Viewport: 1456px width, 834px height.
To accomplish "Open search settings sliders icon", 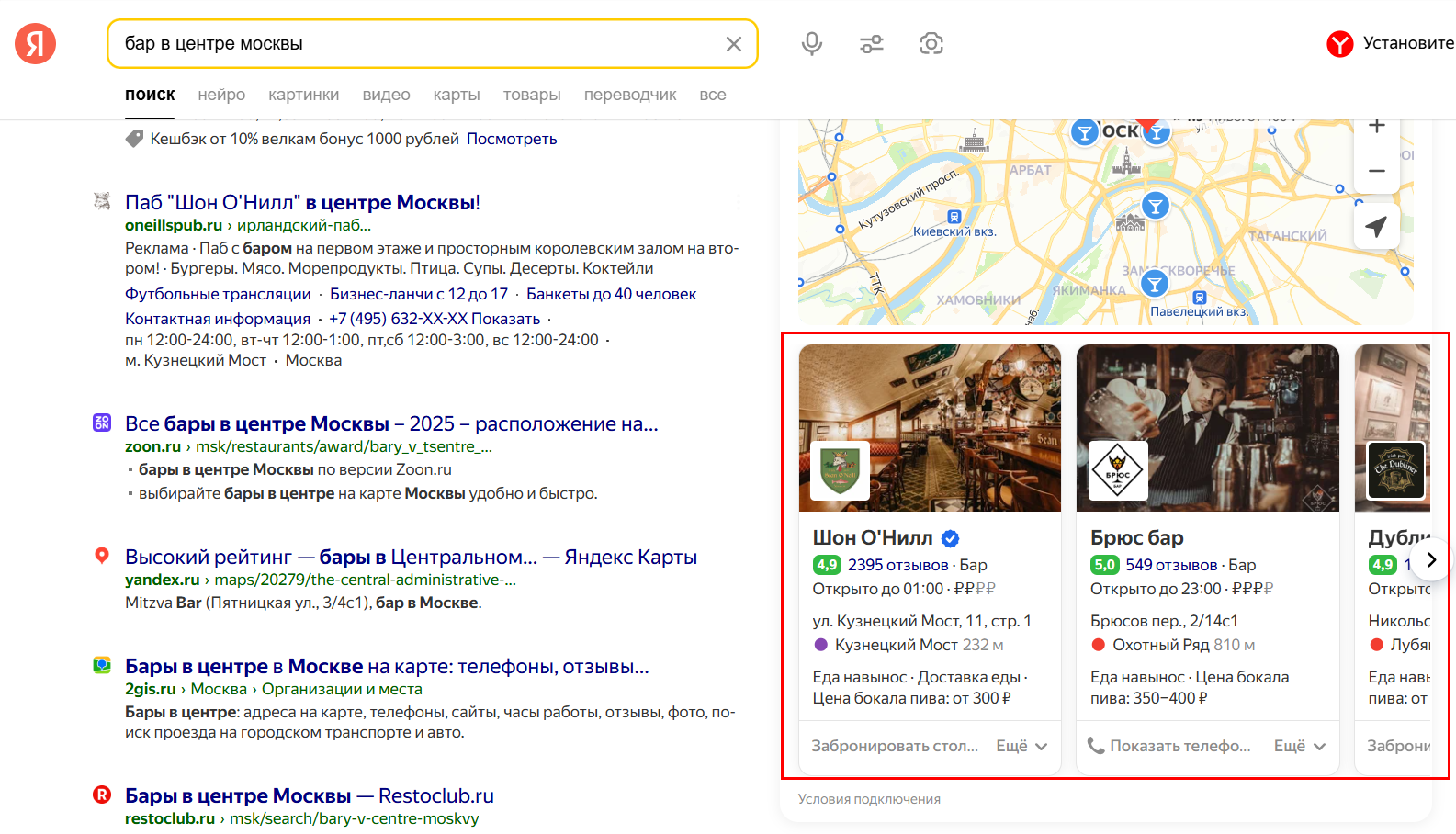I will (x=872, y=43).
